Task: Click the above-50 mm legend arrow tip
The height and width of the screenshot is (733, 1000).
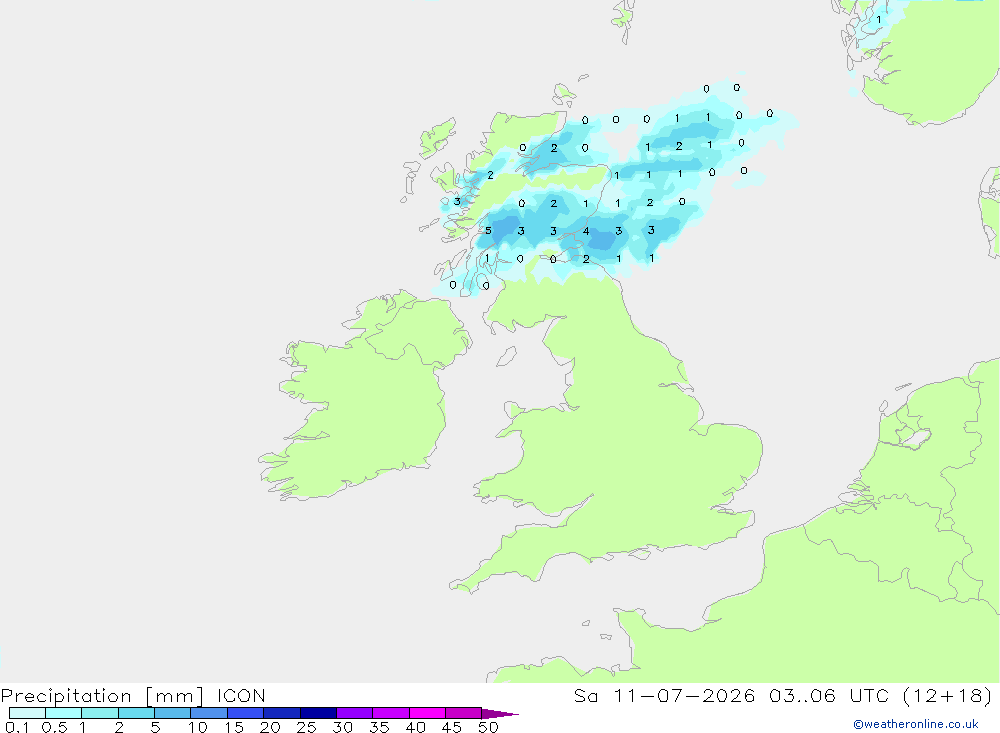Action: [x=500, y=713]
